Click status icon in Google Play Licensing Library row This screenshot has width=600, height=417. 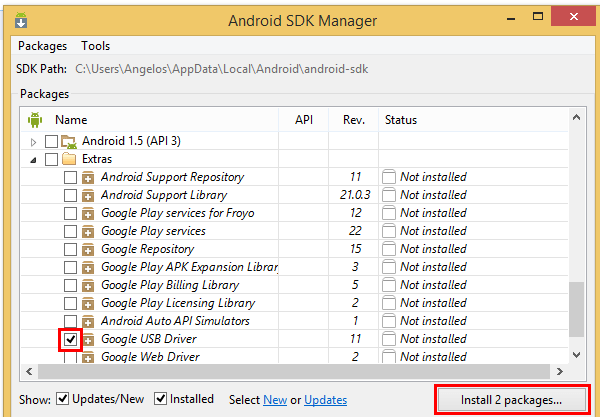coord(389,303)
